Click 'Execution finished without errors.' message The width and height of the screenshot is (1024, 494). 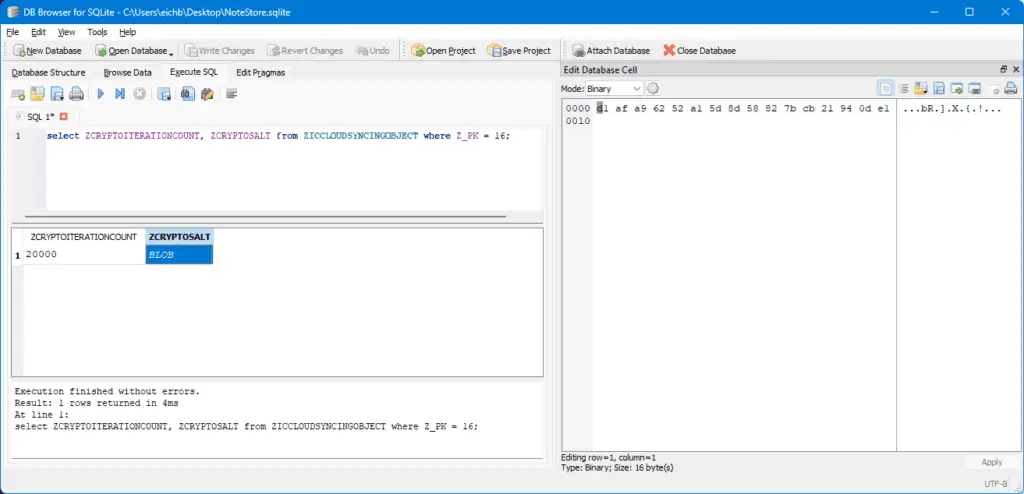point(106,391)
